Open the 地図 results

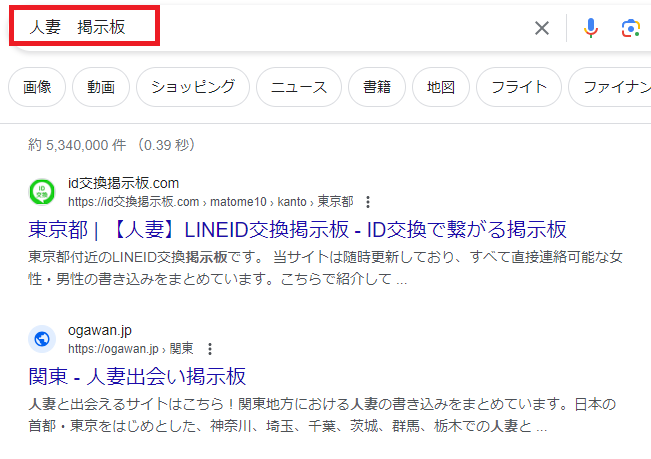click(440, 87)
